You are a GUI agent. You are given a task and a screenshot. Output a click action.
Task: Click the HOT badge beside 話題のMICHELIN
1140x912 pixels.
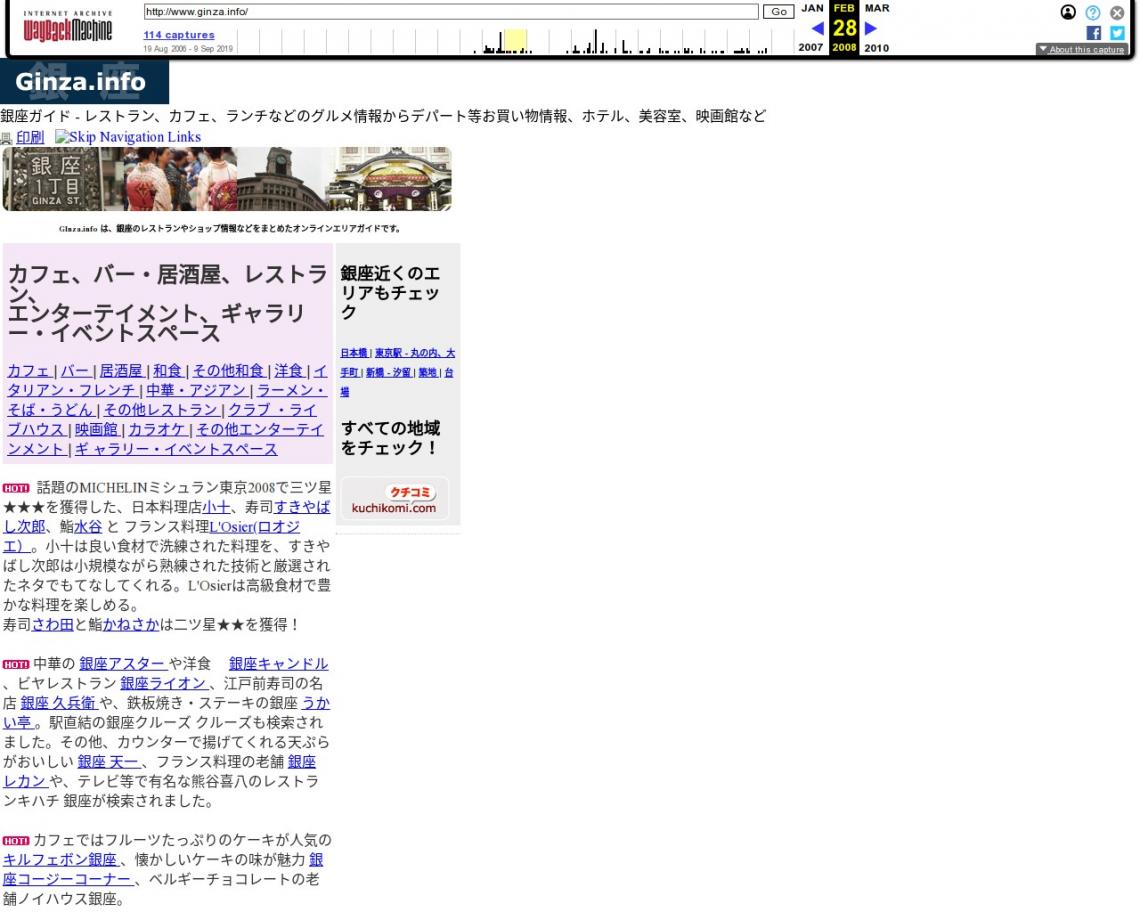[x=16, y=488]
